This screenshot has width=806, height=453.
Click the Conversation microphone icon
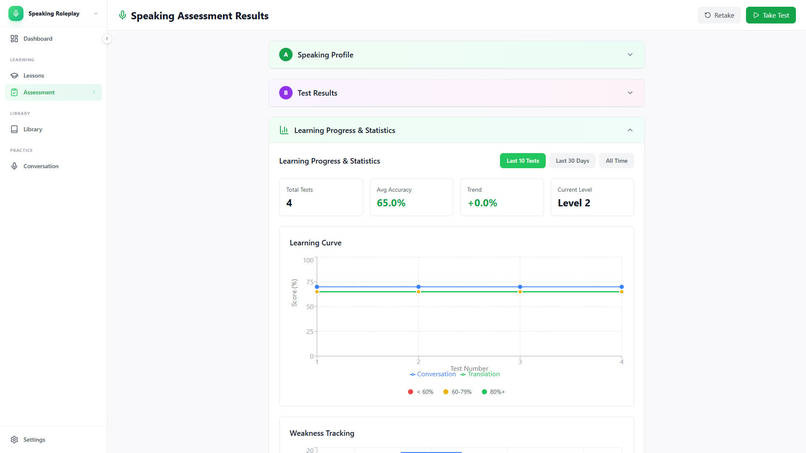[14, 166]
